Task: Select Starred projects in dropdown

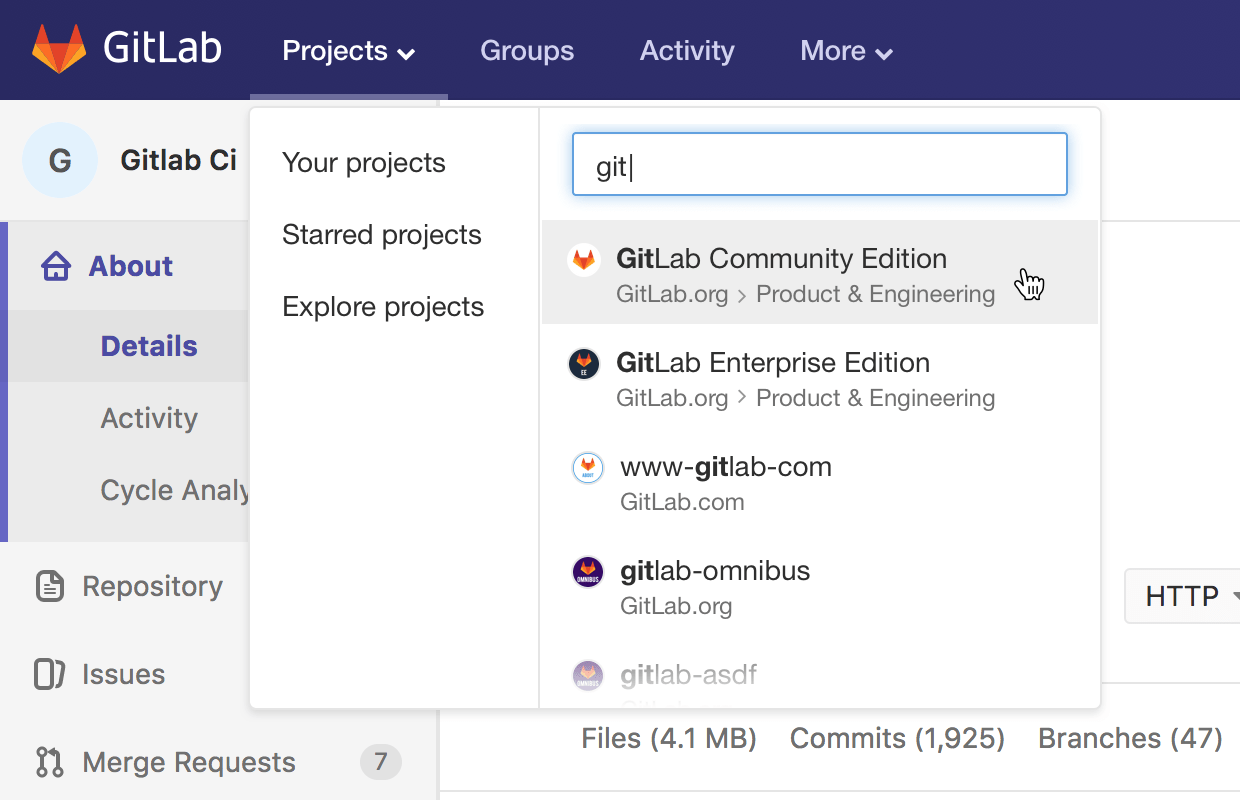Action: coord(382,235)
